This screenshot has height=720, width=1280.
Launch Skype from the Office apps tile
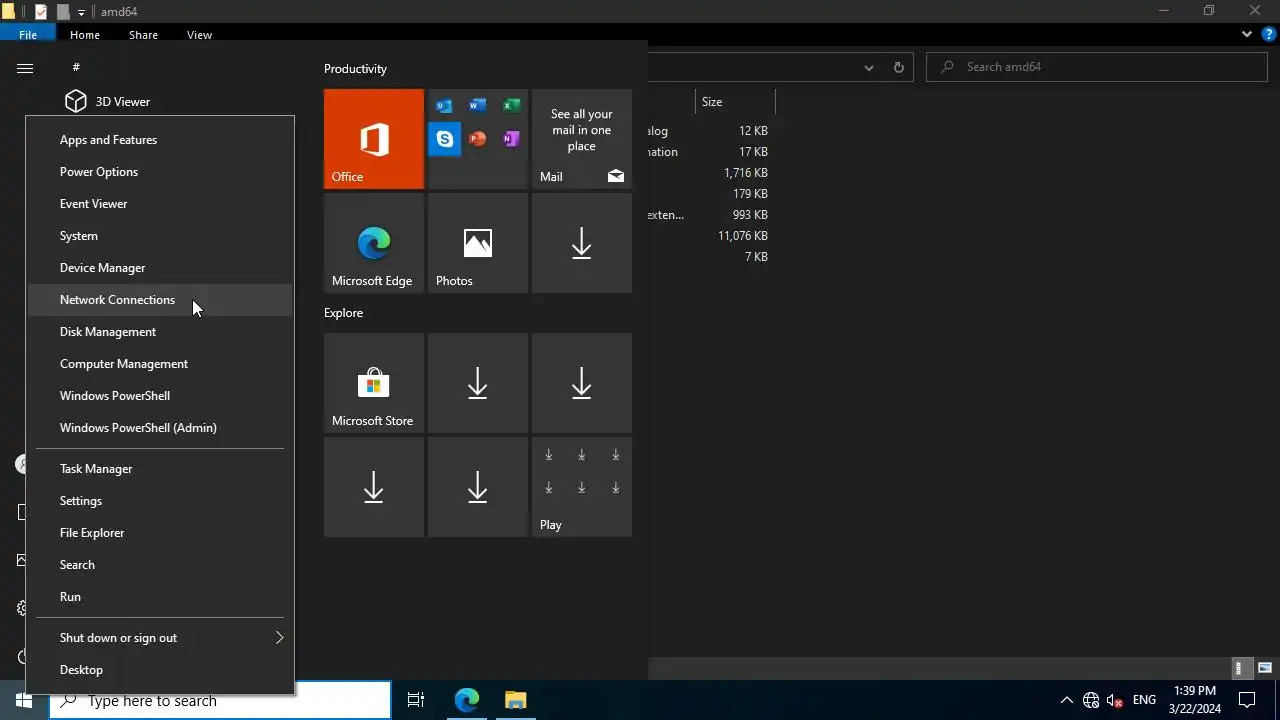point(444,139)
